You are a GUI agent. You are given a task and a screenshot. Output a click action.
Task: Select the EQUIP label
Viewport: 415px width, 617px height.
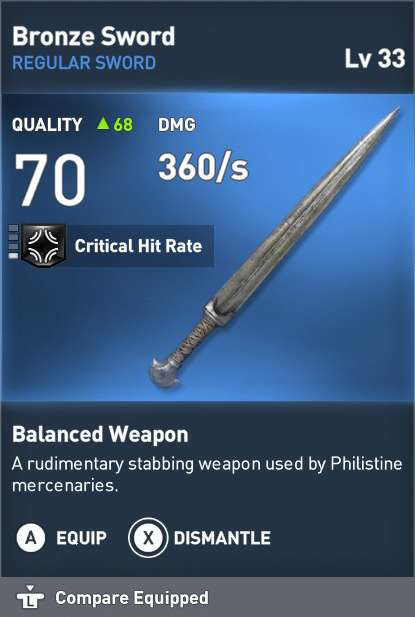tap(81, 538)
